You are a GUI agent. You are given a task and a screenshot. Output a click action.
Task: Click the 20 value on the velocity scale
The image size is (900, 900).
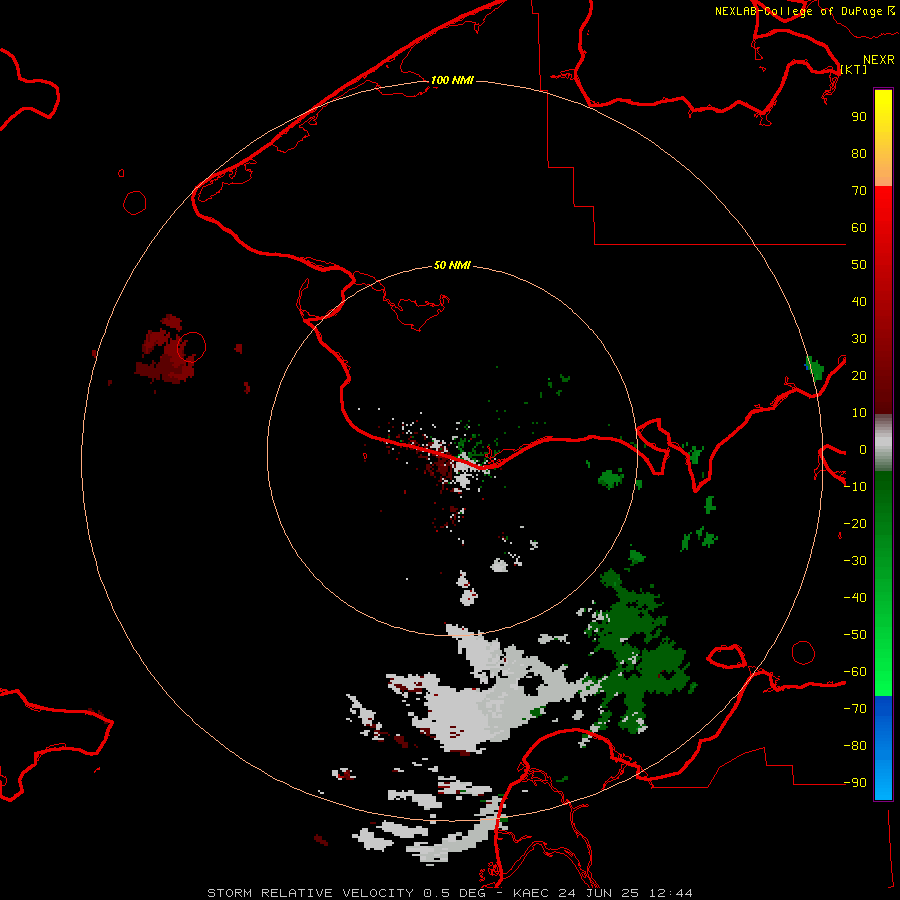[859, 375]
